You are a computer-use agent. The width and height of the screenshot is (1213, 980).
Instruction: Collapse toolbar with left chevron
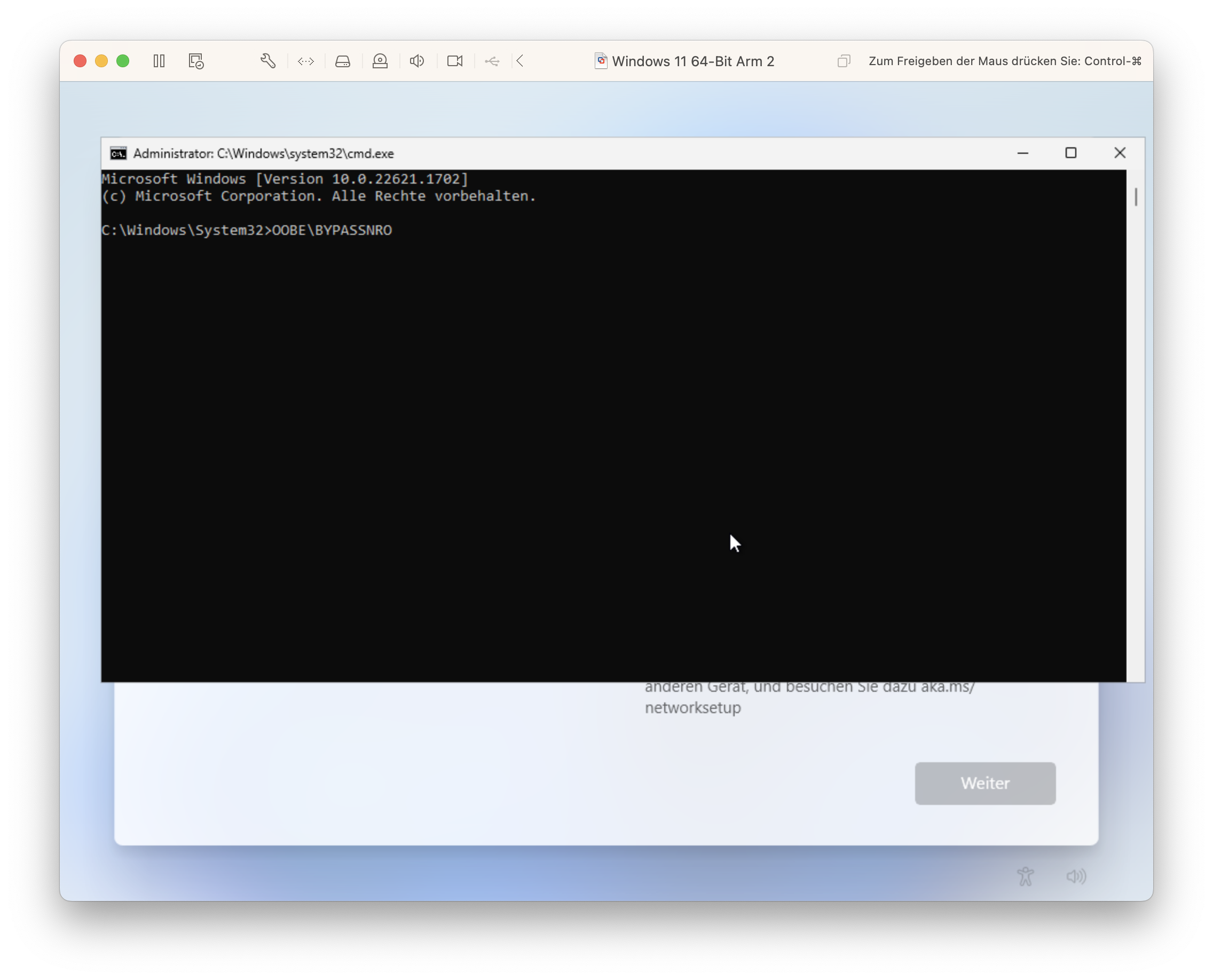click(x=520, y=61)
